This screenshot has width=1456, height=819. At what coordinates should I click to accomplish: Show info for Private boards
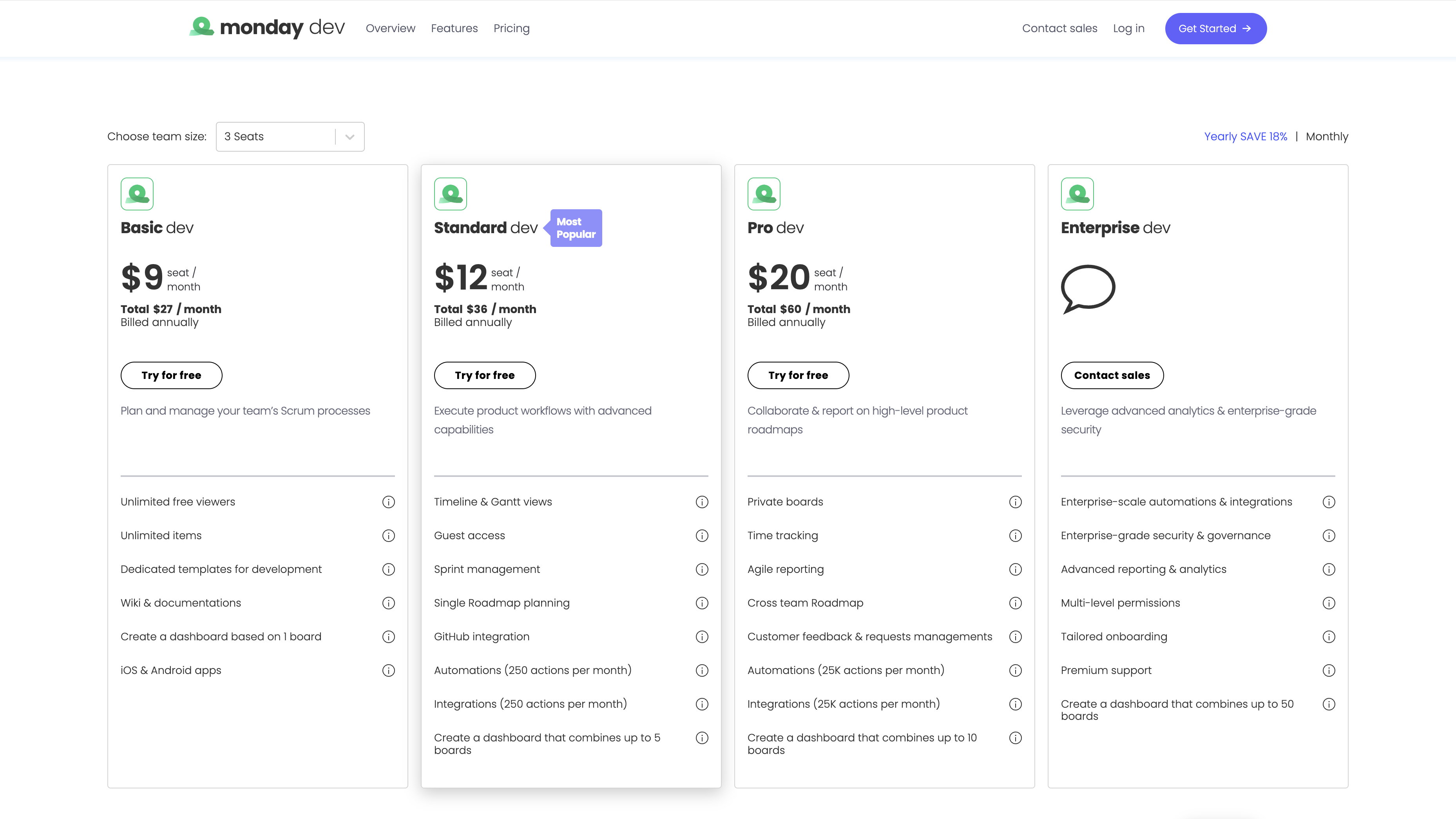[1015, 502]
